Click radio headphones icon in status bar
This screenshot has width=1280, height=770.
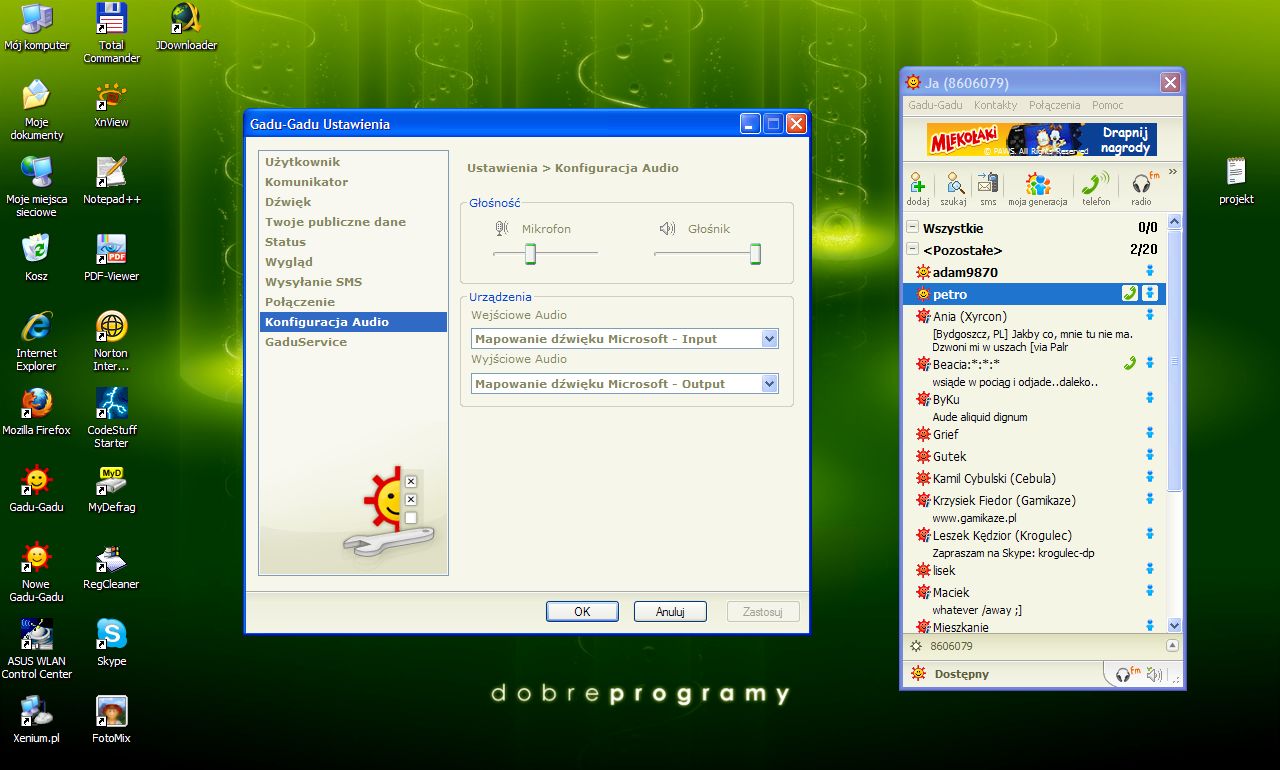(x=1126, y=674)
